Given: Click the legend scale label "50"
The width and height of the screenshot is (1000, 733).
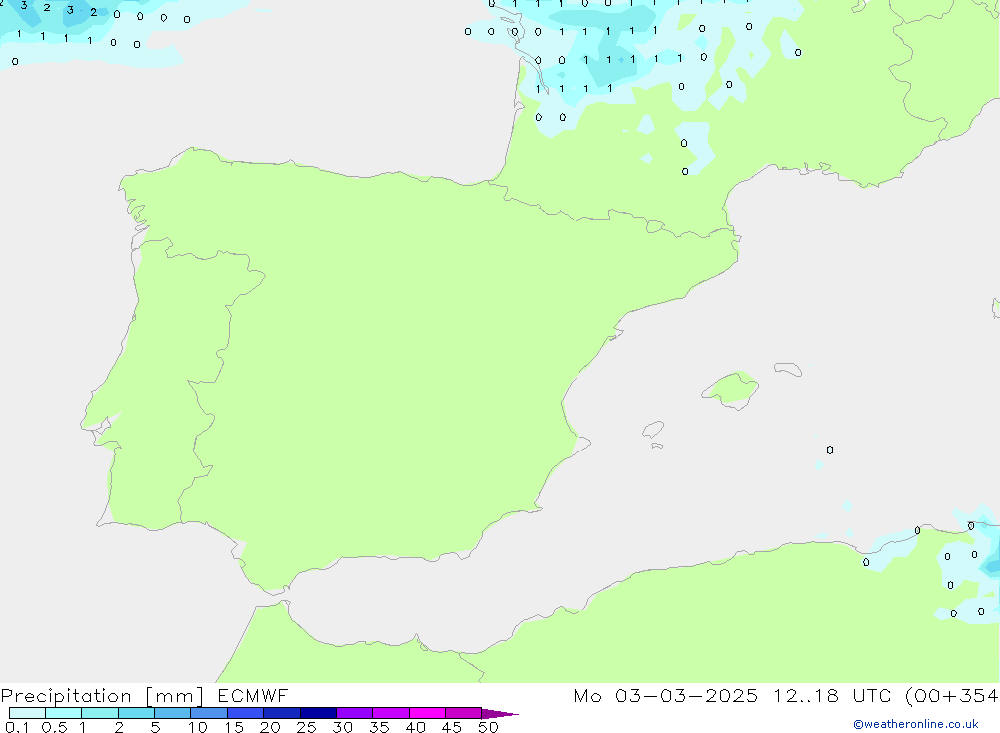Looking at the screenshot, I should pyautogui.click(x=488, y=727).
